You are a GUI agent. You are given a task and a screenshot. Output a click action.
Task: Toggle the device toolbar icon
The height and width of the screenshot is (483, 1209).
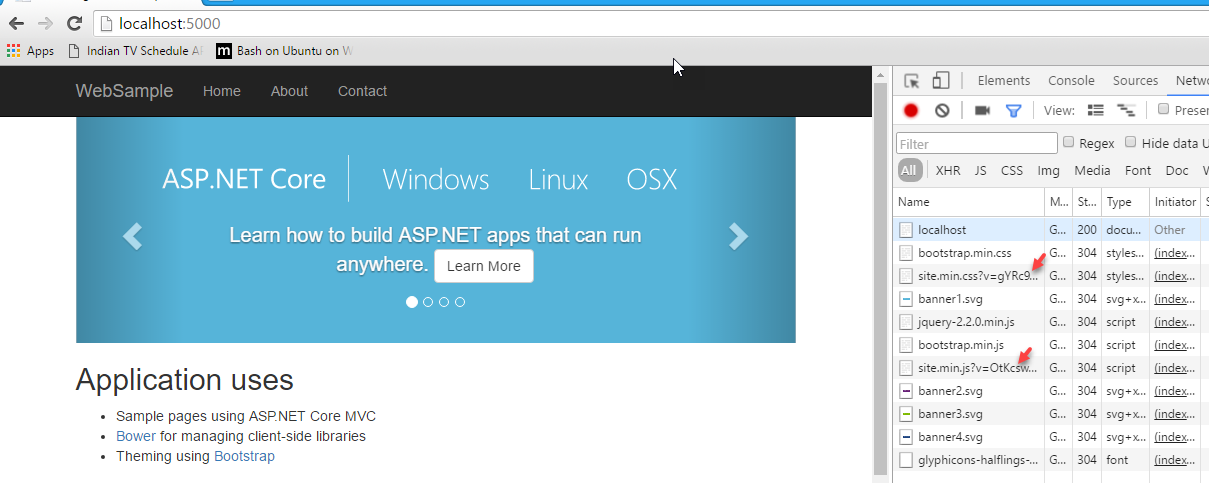coord(940,81)
